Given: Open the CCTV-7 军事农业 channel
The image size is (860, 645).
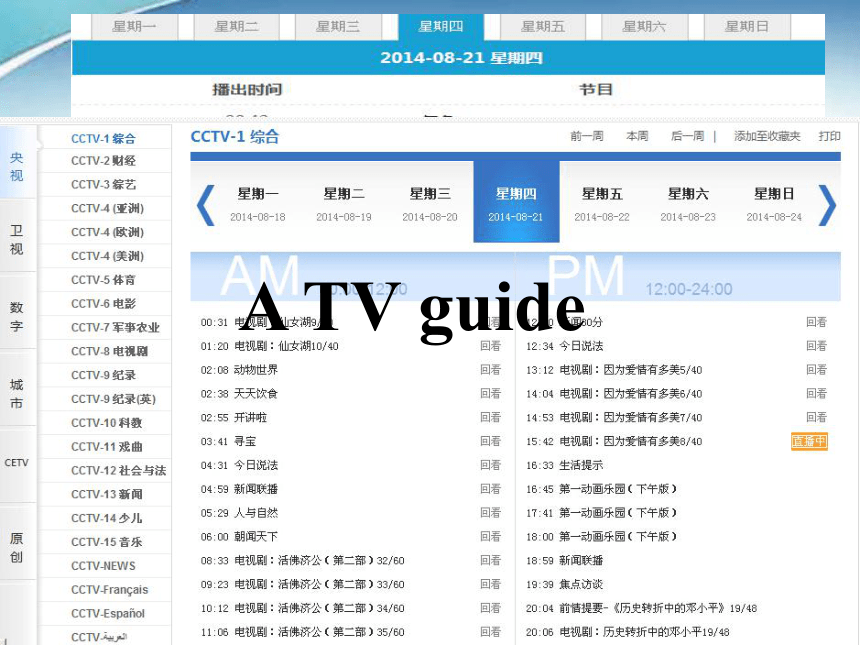Looking at the screenshot, I should 115,327.
